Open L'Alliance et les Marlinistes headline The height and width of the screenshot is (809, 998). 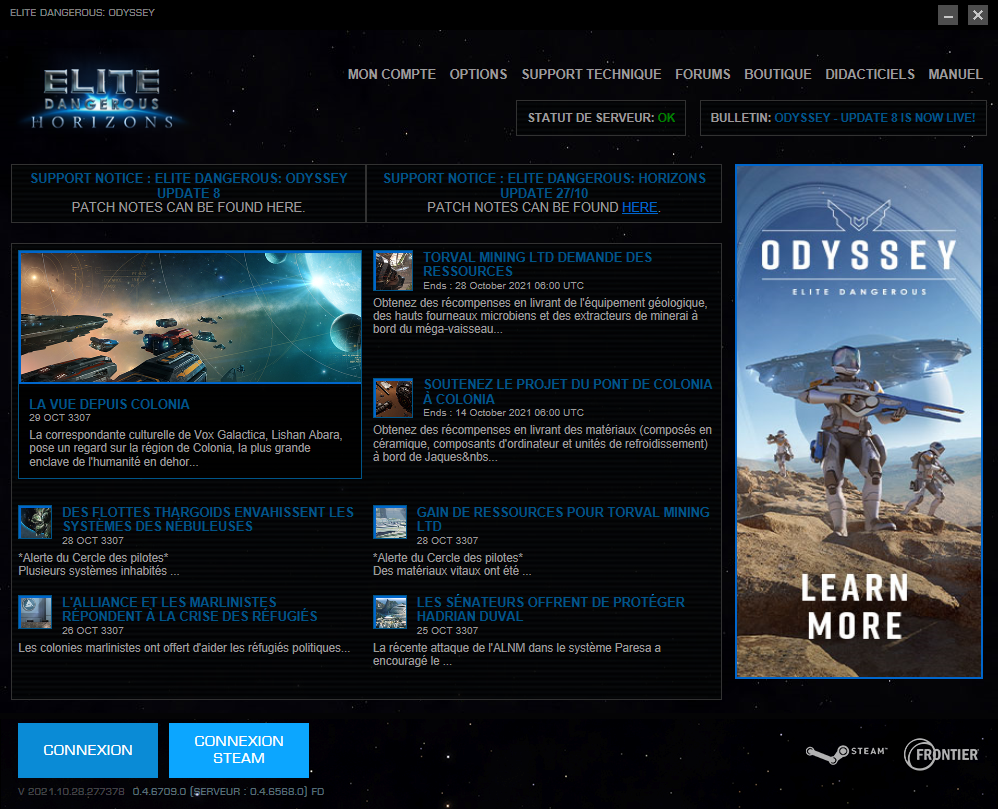click(189, 609)
